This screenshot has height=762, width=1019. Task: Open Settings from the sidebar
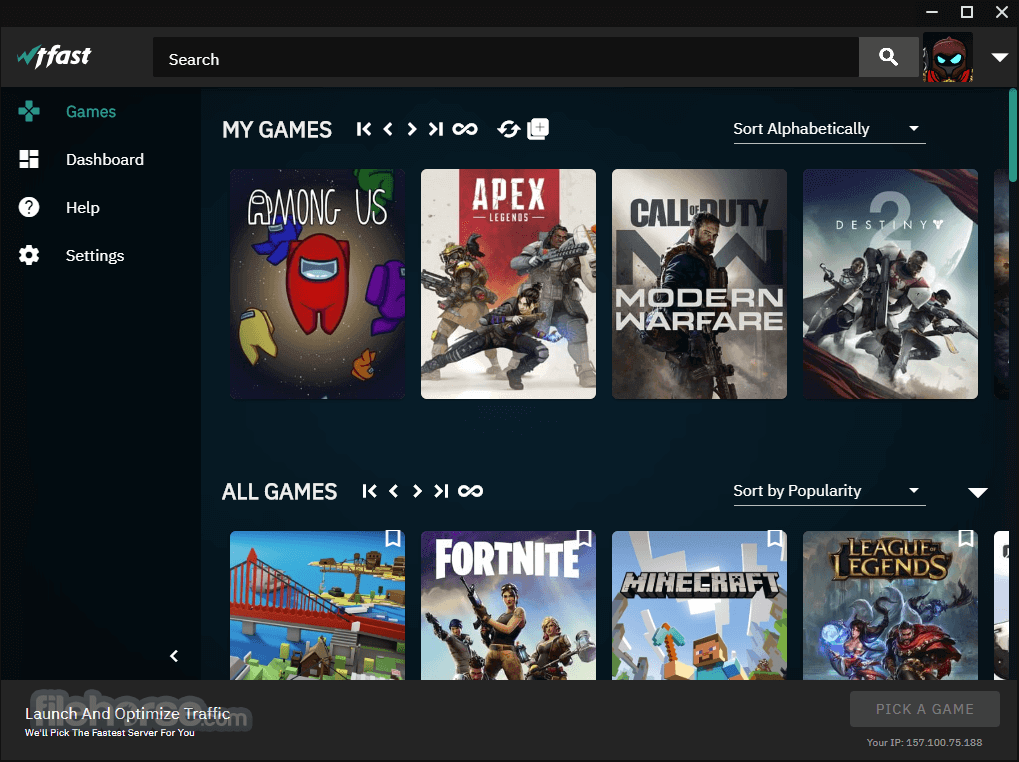(95, 255)
